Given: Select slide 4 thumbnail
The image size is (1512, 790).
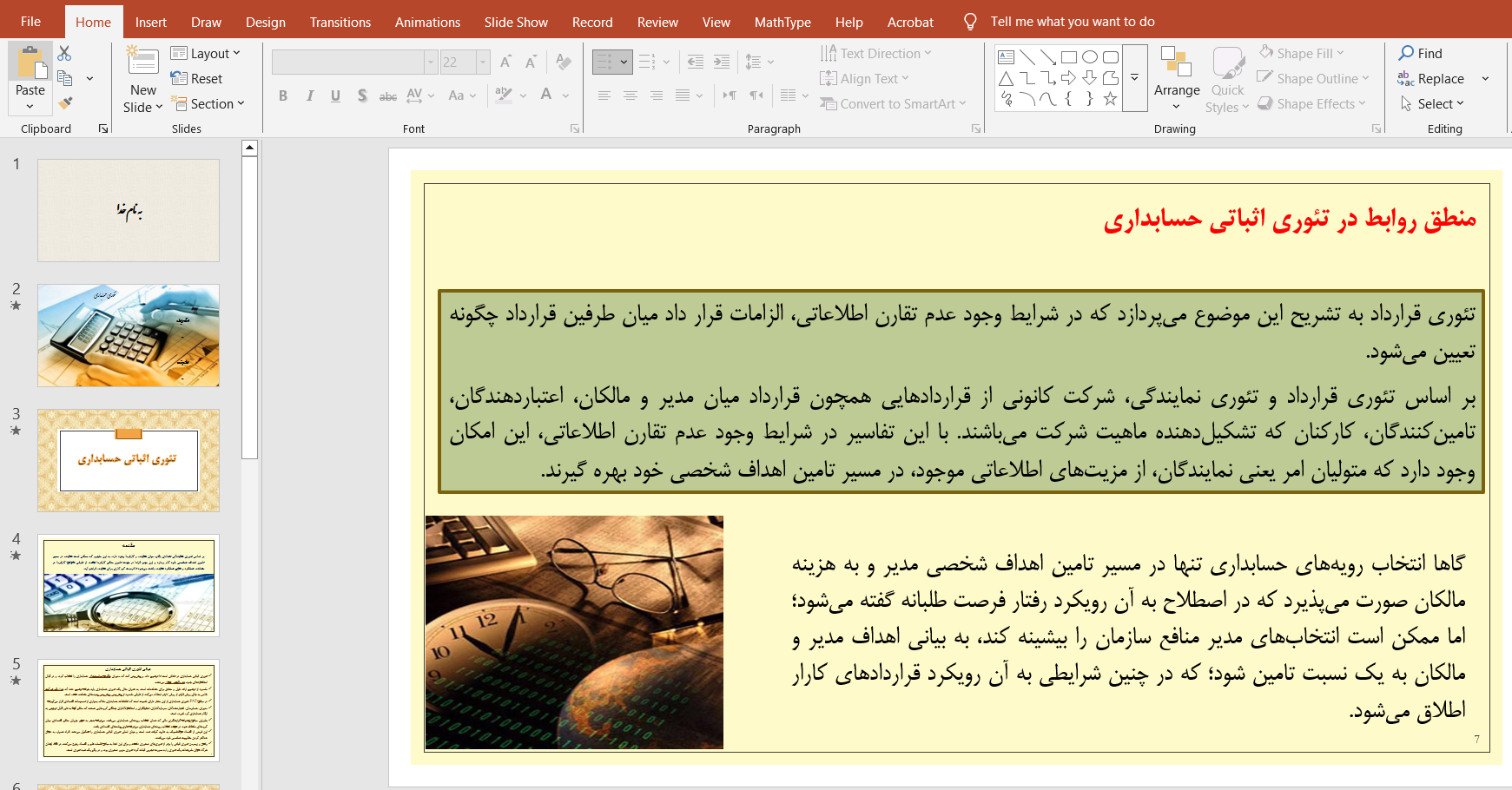Looking at the screenshot, I should pos(129,585).
